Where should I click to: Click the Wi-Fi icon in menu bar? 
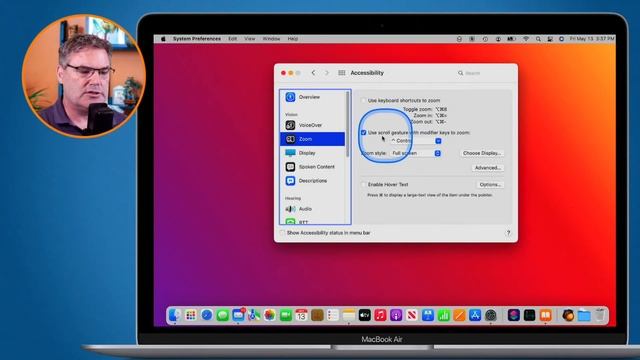click(526, 39)
